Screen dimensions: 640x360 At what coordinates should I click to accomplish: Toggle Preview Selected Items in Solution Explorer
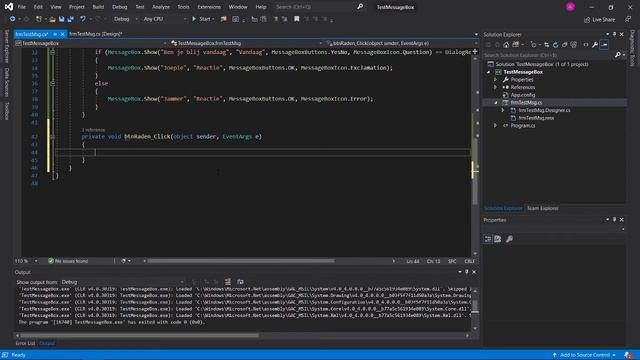tap(604, 45)
